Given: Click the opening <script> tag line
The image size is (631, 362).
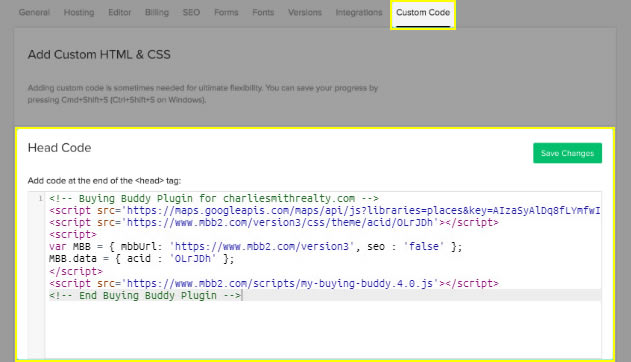Looking at the screenshot, I should (x=73, y=234).
